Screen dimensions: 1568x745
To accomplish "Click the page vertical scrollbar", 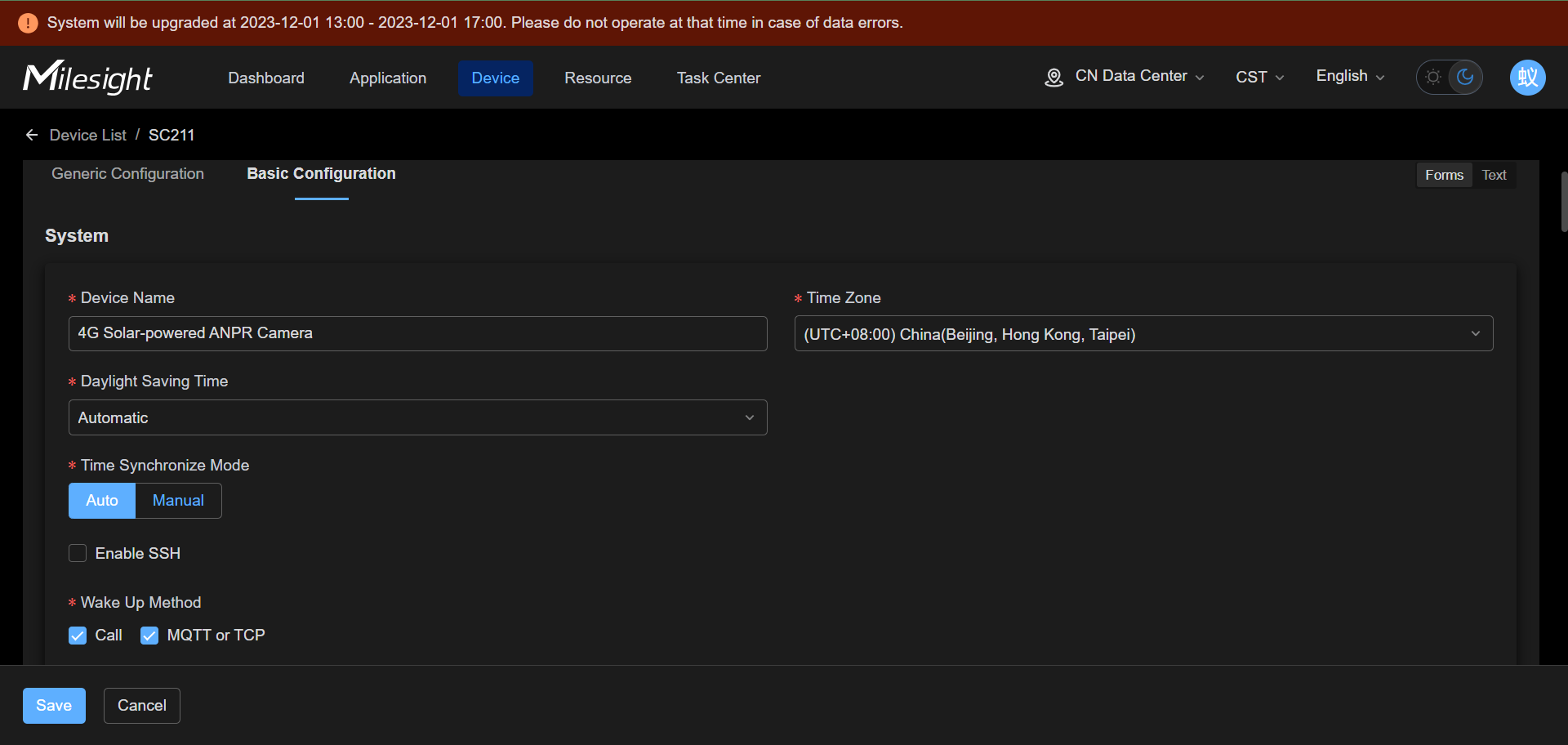I will click(x=1564, y=202).
